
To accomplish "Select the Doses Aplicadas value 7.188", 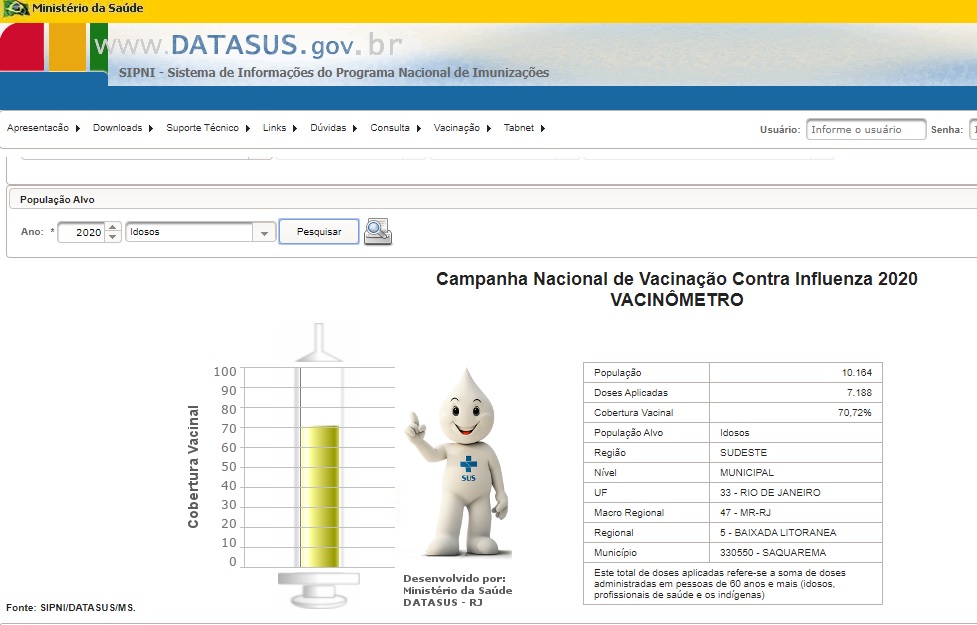I will 859,393.
